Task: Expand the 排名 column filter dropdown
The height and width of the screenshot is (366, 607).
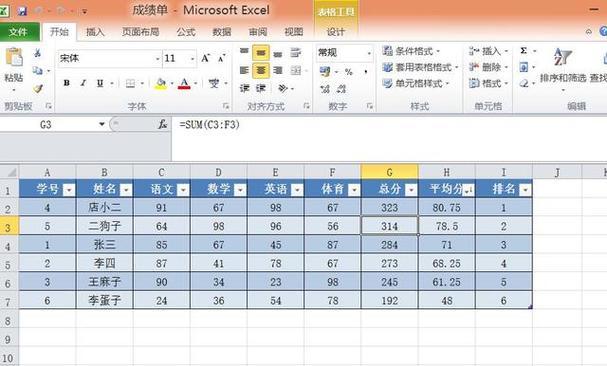Action: pyautogui.click(x=525, y=190)
